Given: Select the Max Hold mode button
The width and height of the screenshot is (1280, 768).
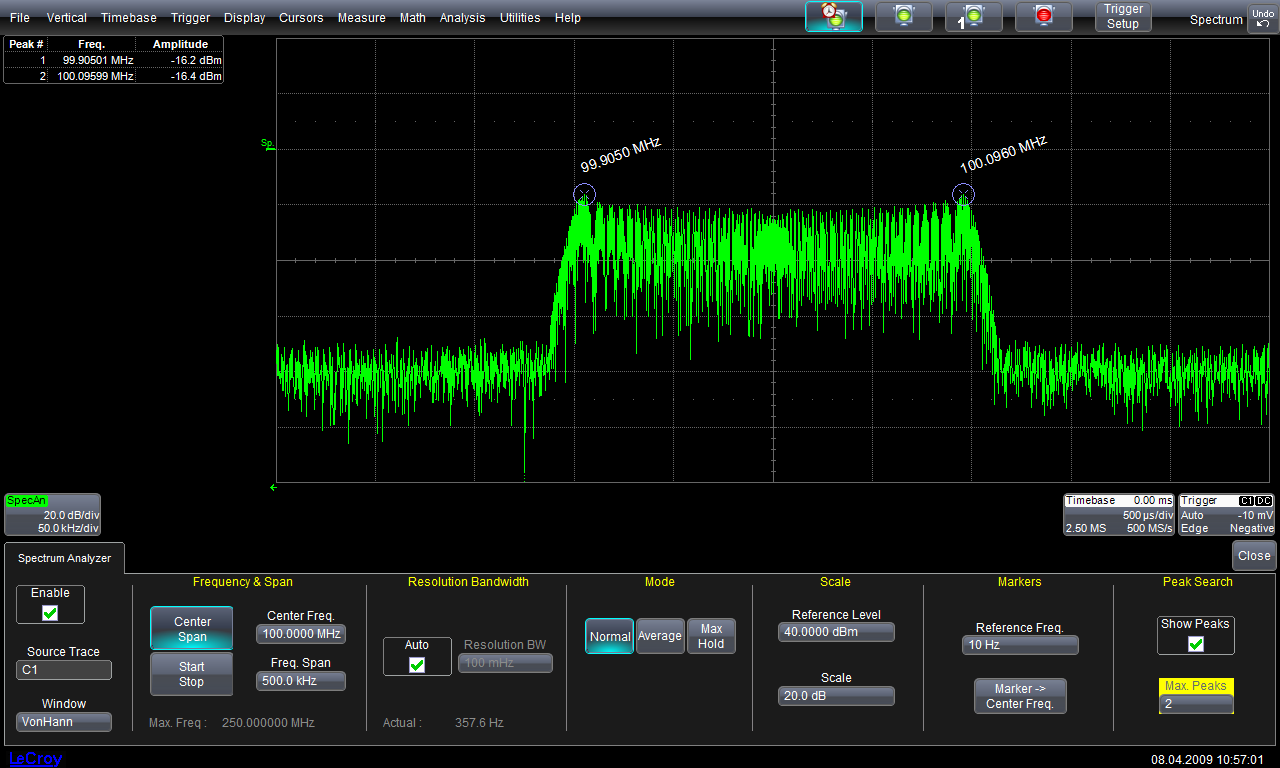Looking at the screenshot, I should (x=711, y=636).
